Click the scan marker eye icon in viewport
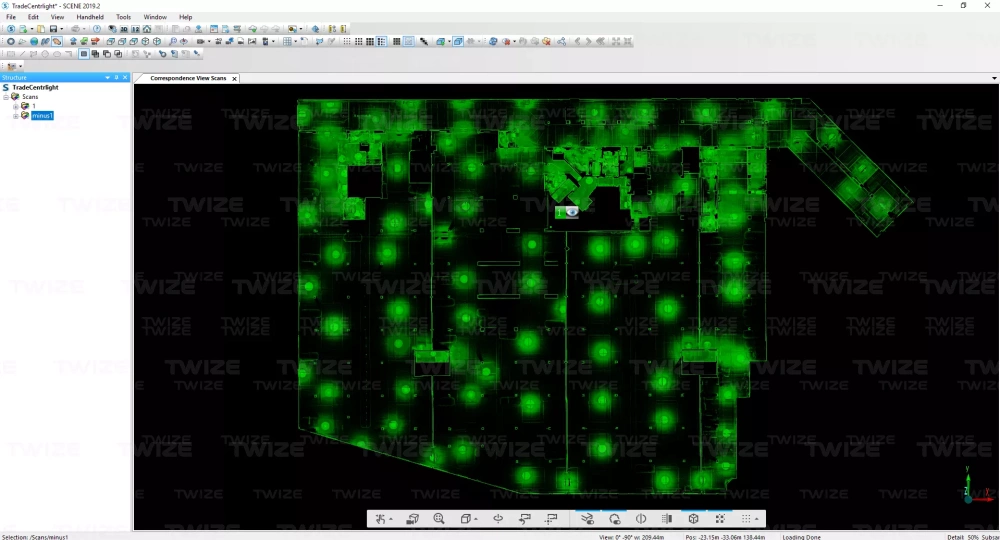1000x540 pixels. pyautogui.click(x=572, y=212)
